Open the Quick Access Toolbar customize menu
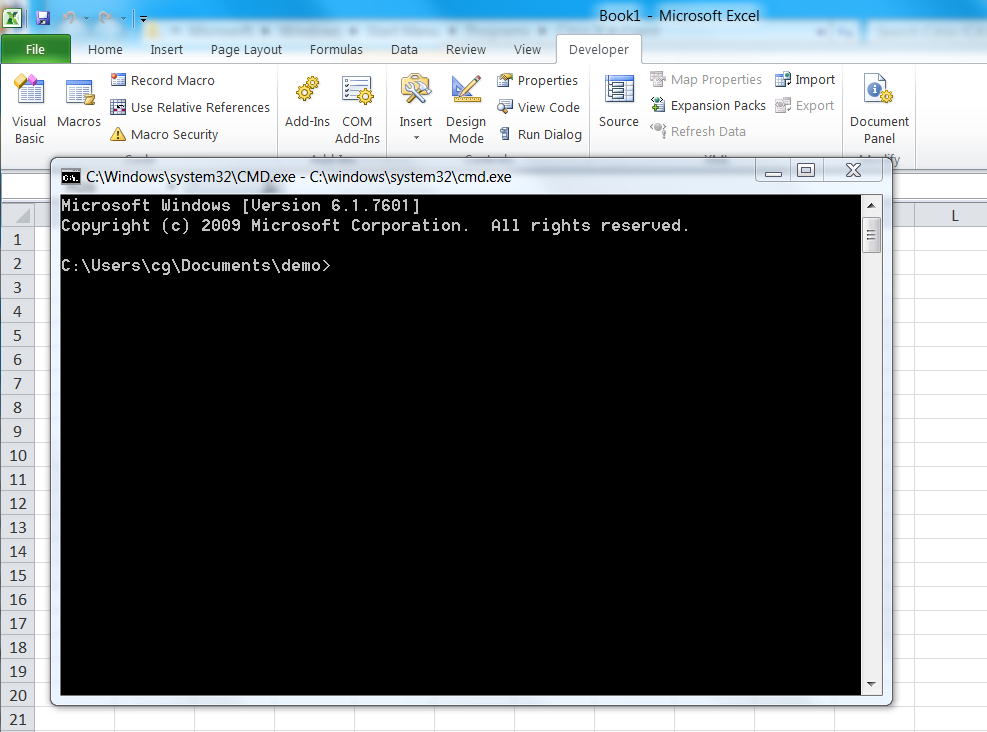Viewport: 987px width, 732px height. (141, 17)
